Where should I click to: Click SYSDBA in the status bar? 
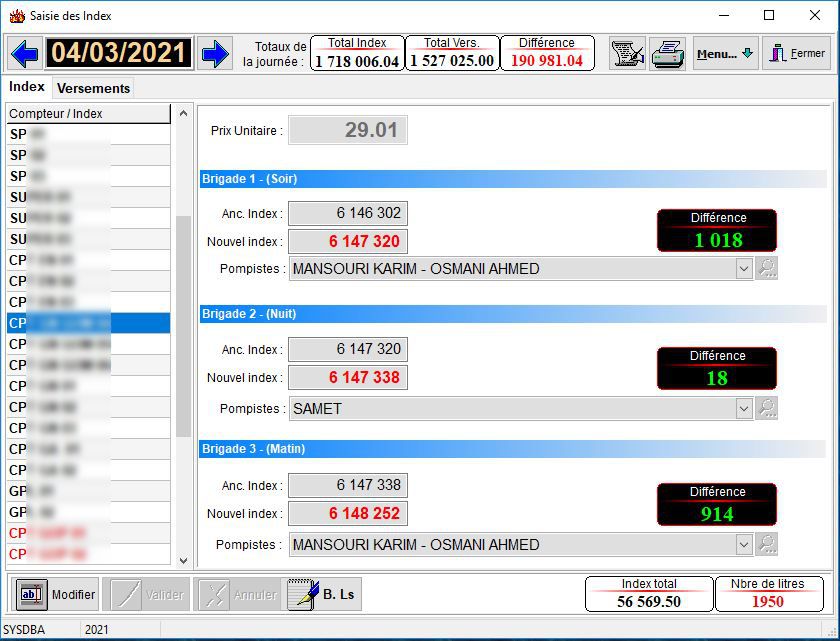point(24,630)
